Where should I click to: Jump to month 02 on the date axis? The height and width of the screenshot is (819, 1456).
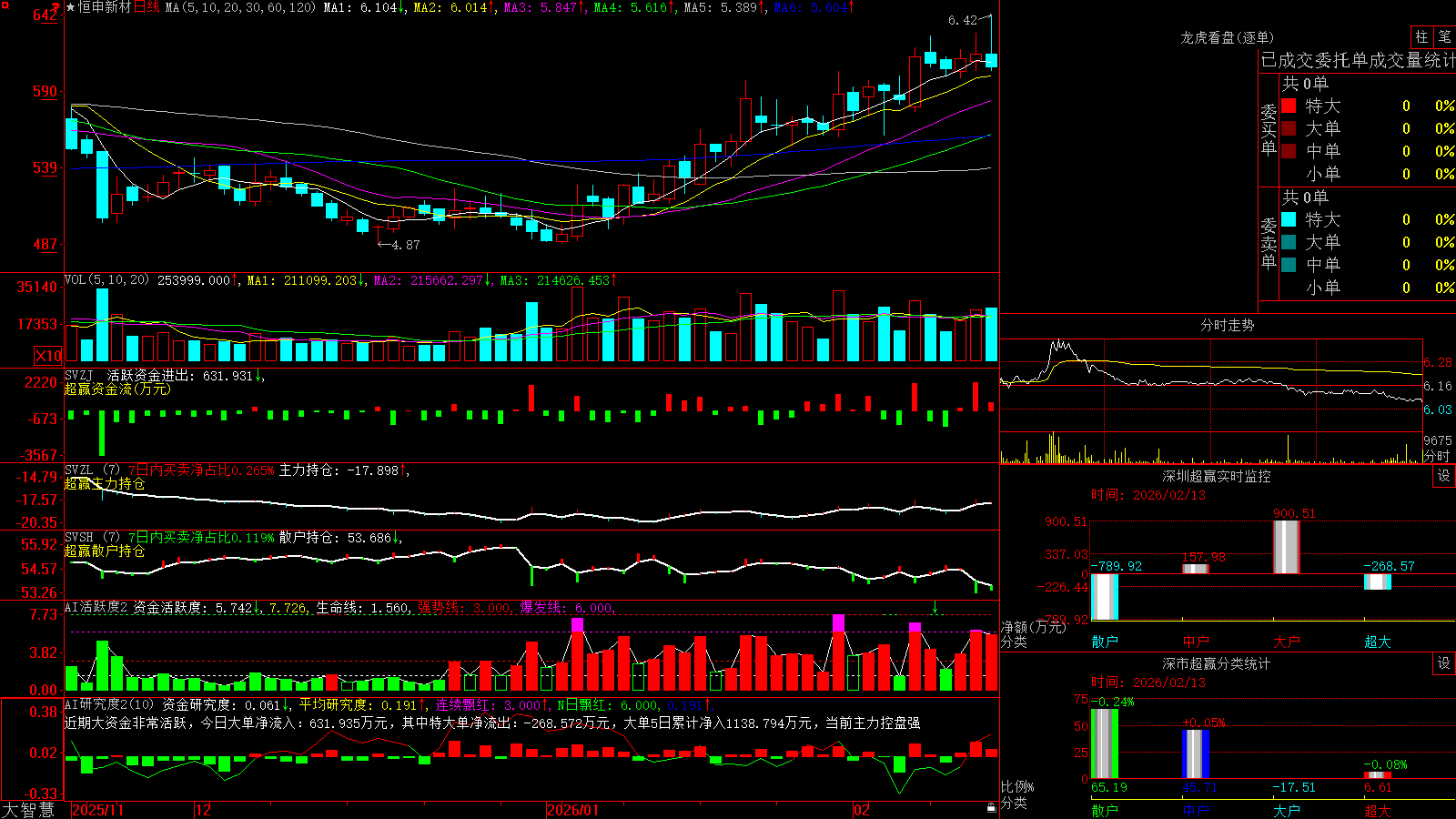tap(862, 810)
